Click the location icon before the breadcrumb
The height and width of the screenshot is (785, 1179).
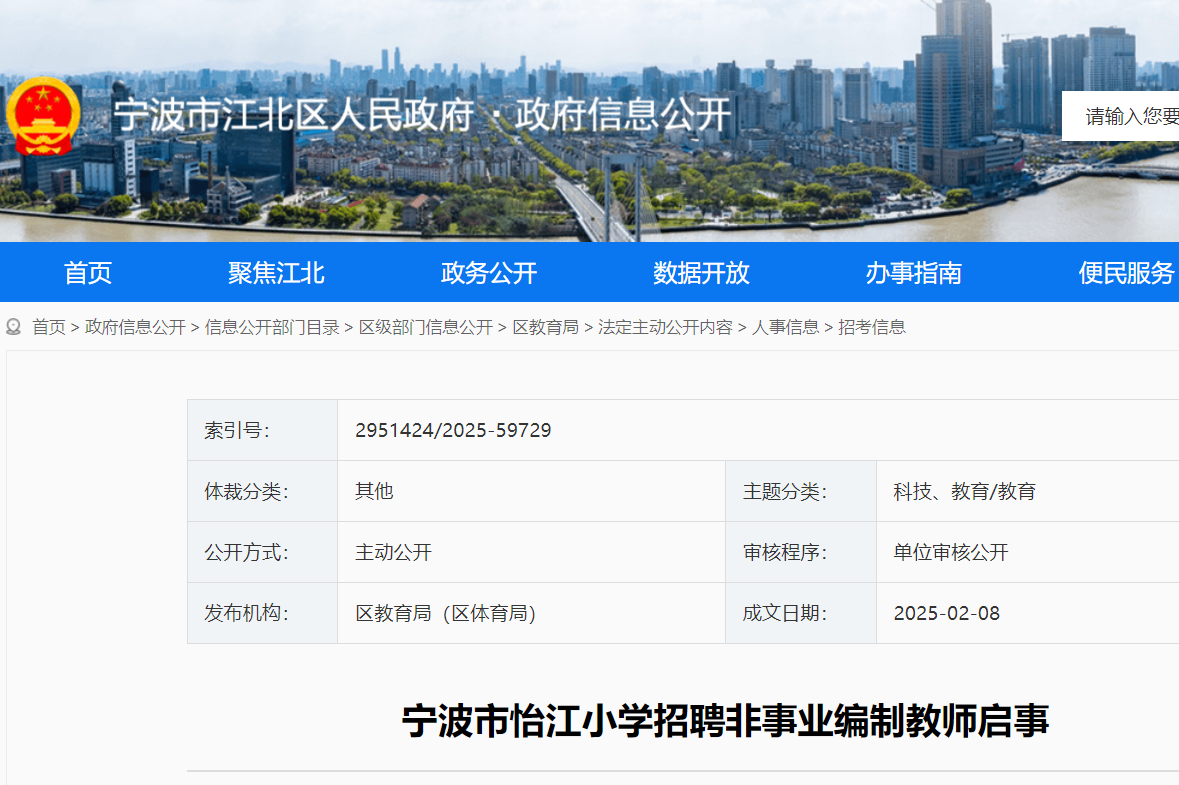coord(14,327)
